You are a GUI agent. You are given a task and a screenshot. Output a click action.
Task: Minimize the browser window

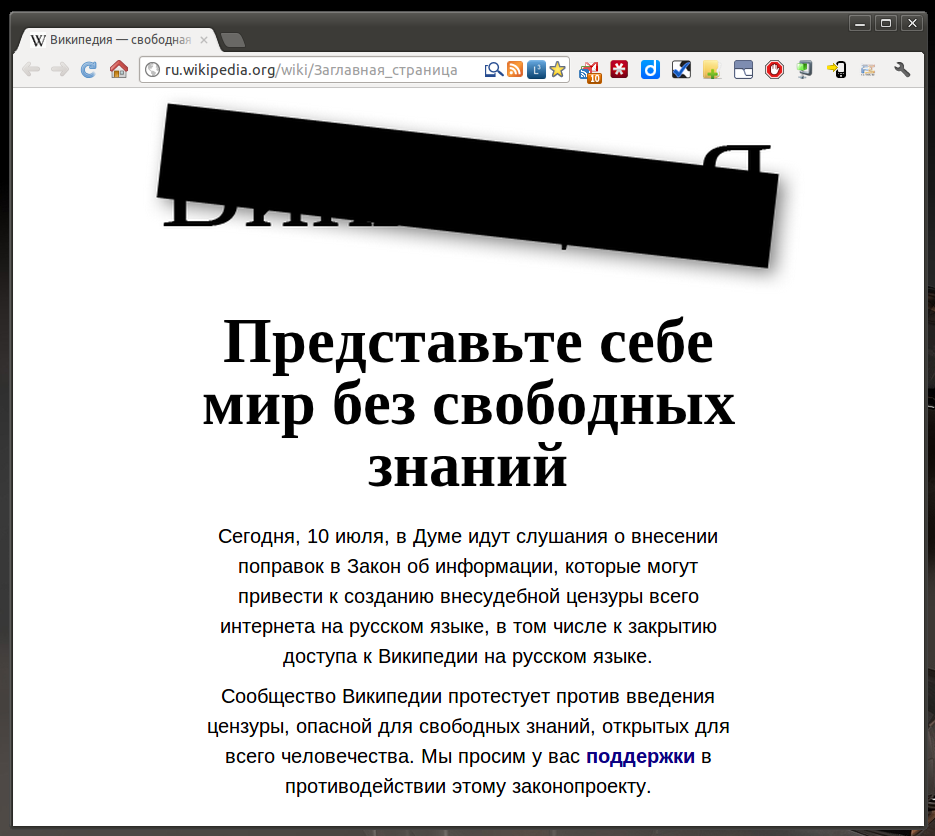859,23
